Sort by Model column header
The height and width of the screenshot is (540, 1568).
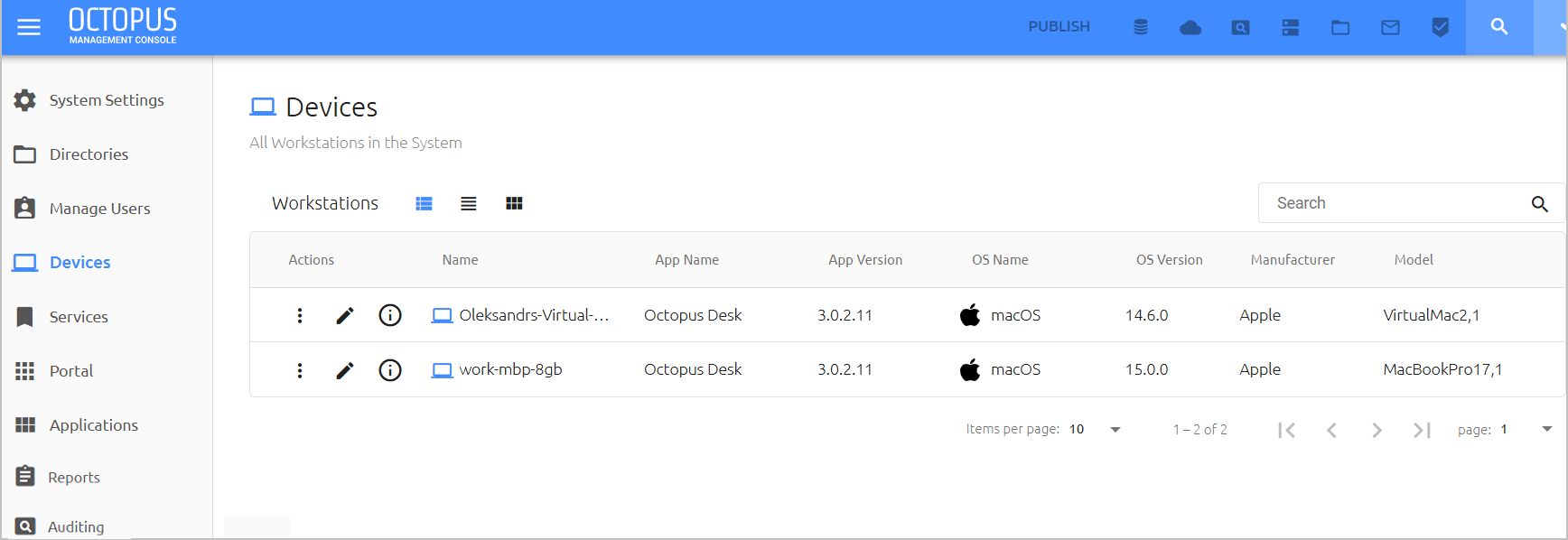[1414, 260]
